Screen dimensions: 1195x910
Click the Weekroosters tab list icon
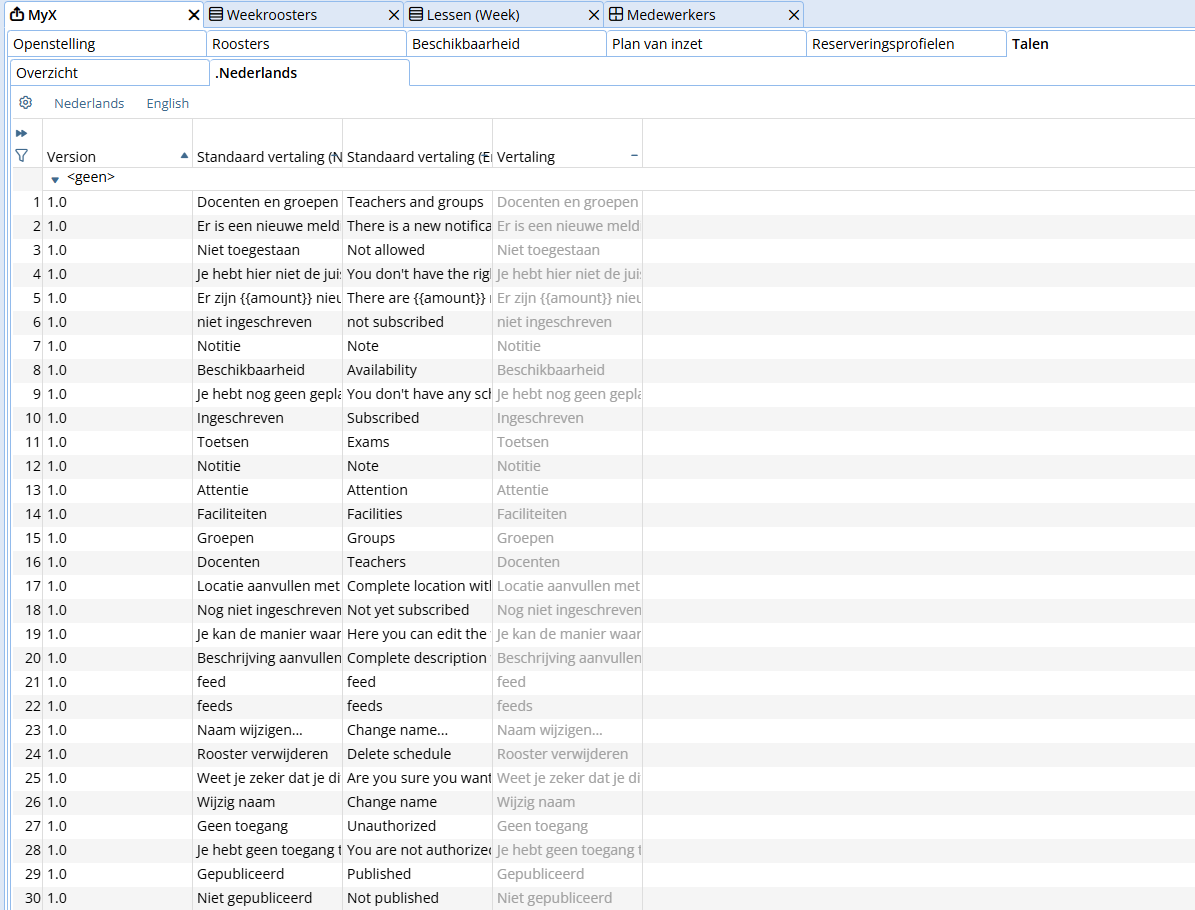[216, 14]
